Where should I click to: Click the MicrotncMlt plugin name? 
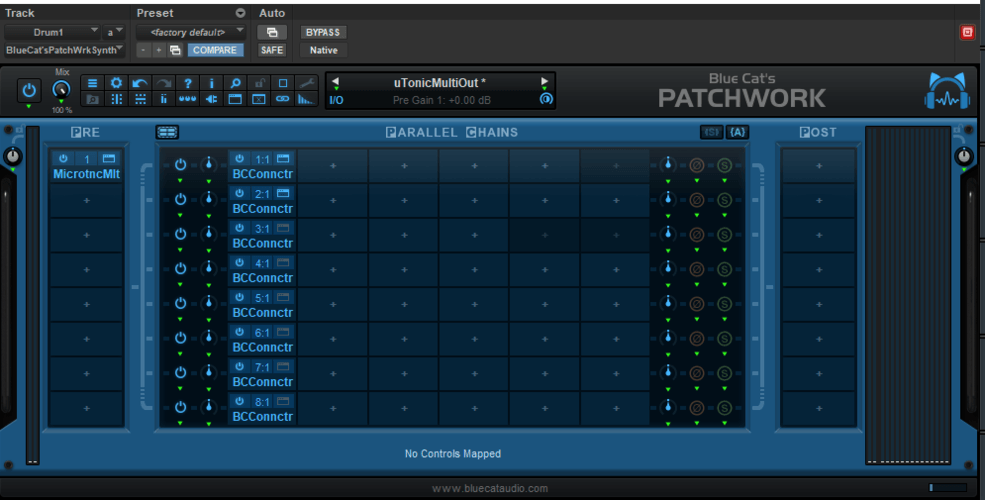click(87, 174)
